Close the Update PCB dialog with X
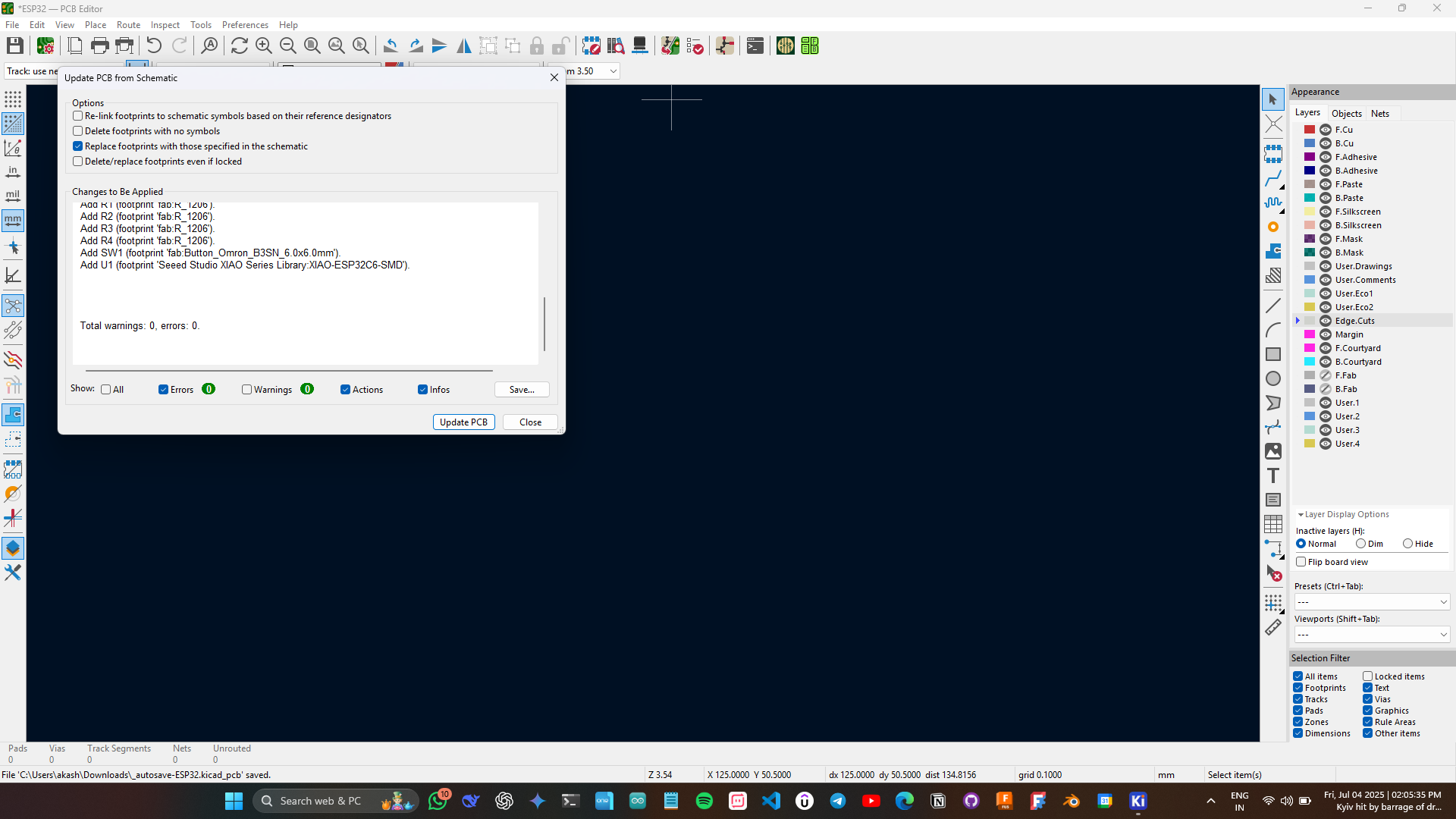Screen dimensions: 1456x819 coord(554,77)
